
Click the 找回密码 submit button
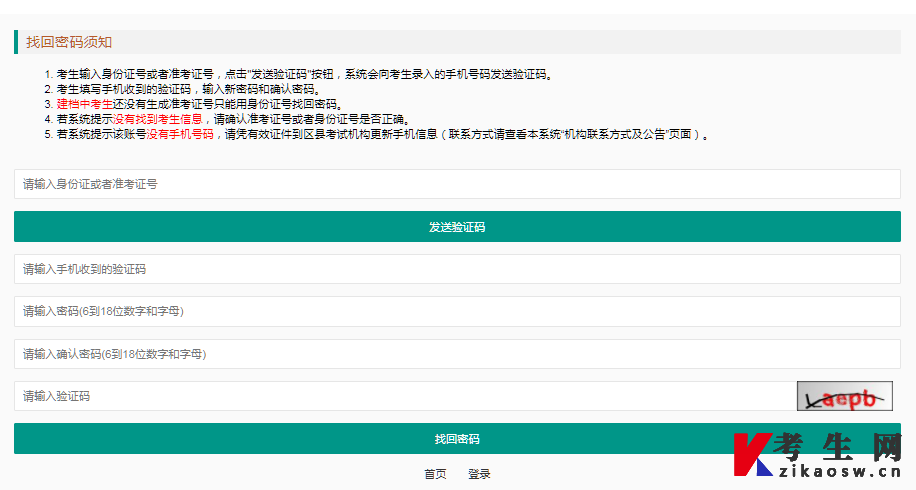coord(457,439)
